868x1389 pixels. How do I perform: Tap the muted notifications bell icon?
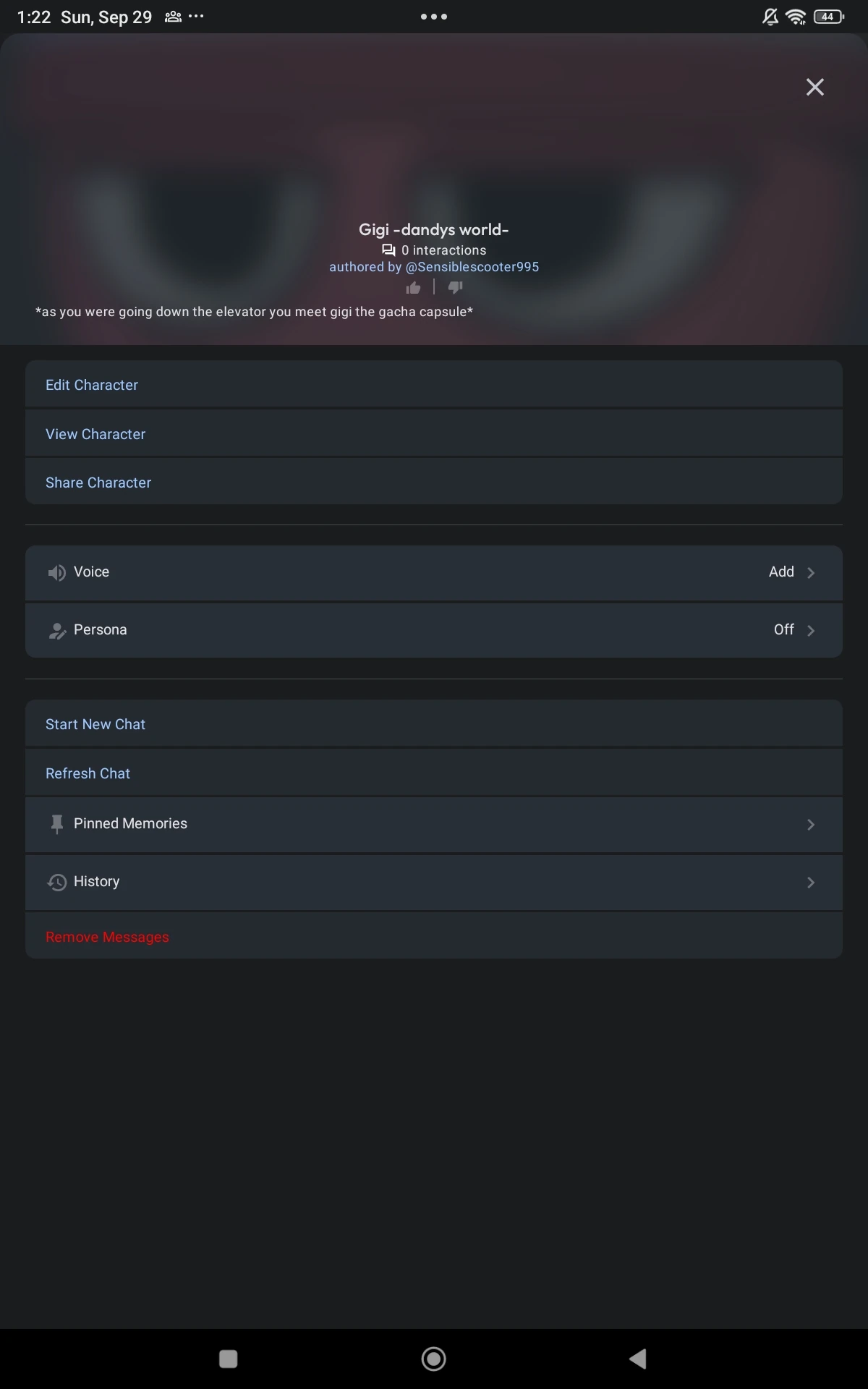(768, 16)
